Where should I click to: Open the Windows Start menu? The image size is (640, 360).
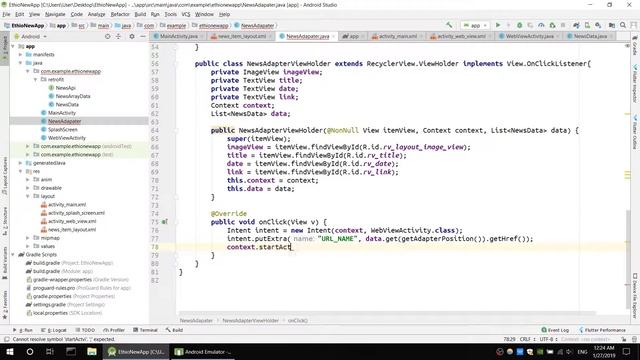tap(10, 351)
